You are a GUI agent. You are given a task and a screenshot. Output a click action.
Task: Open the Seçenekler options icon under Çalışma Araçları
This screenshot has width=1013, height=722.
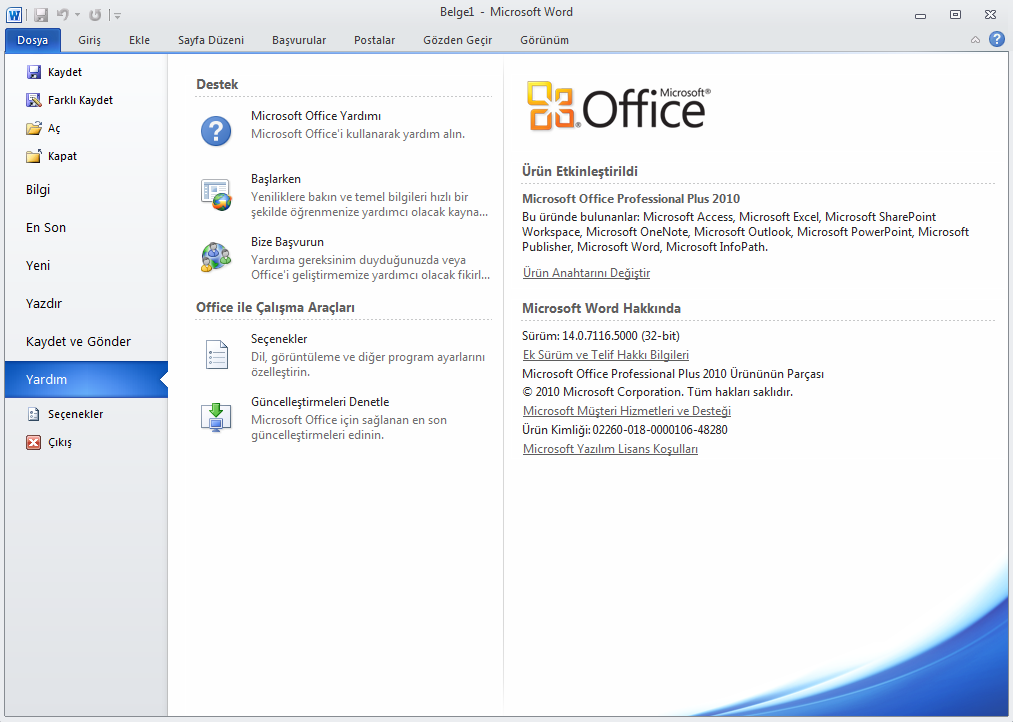click(216, 355)
